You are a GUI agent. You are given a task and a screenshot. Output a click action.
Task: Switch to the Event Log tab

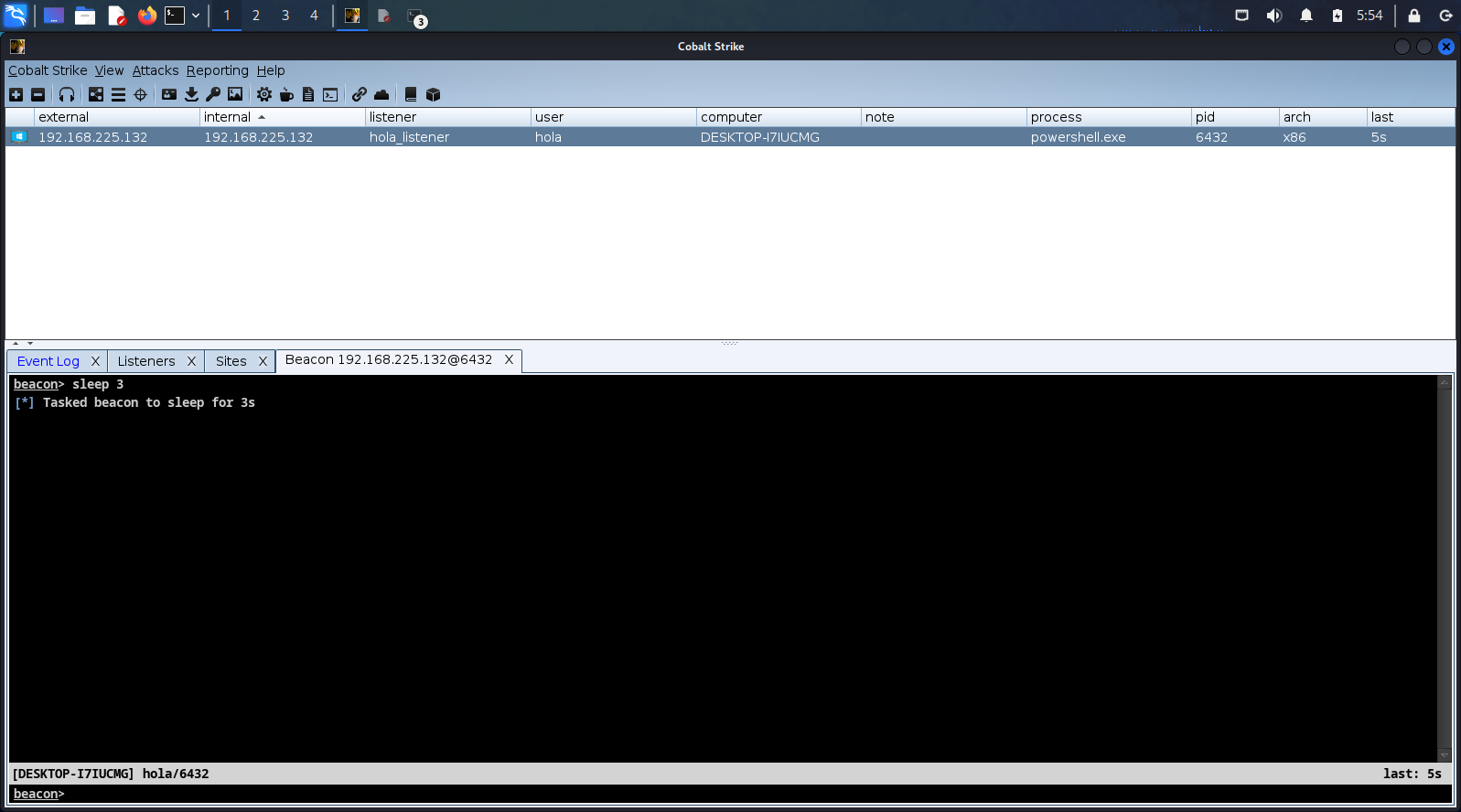(x=48, y=361)
